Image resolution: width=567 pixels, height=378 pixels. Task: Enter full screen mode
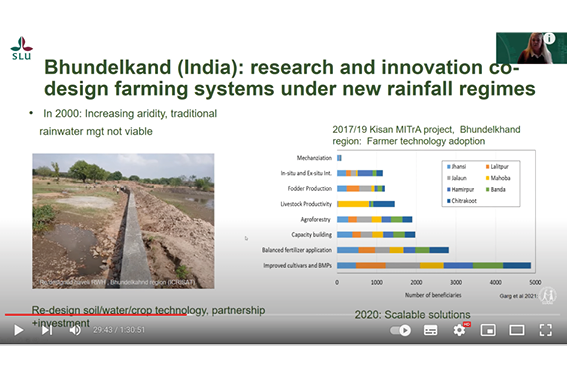545,330
